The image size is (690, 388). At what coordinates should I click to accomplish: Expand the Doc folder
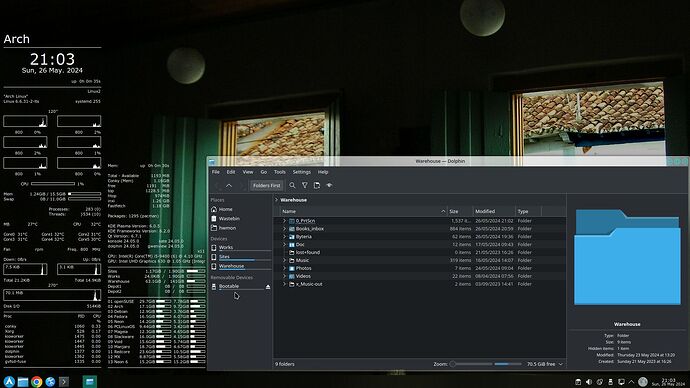(x=284, y=245)
